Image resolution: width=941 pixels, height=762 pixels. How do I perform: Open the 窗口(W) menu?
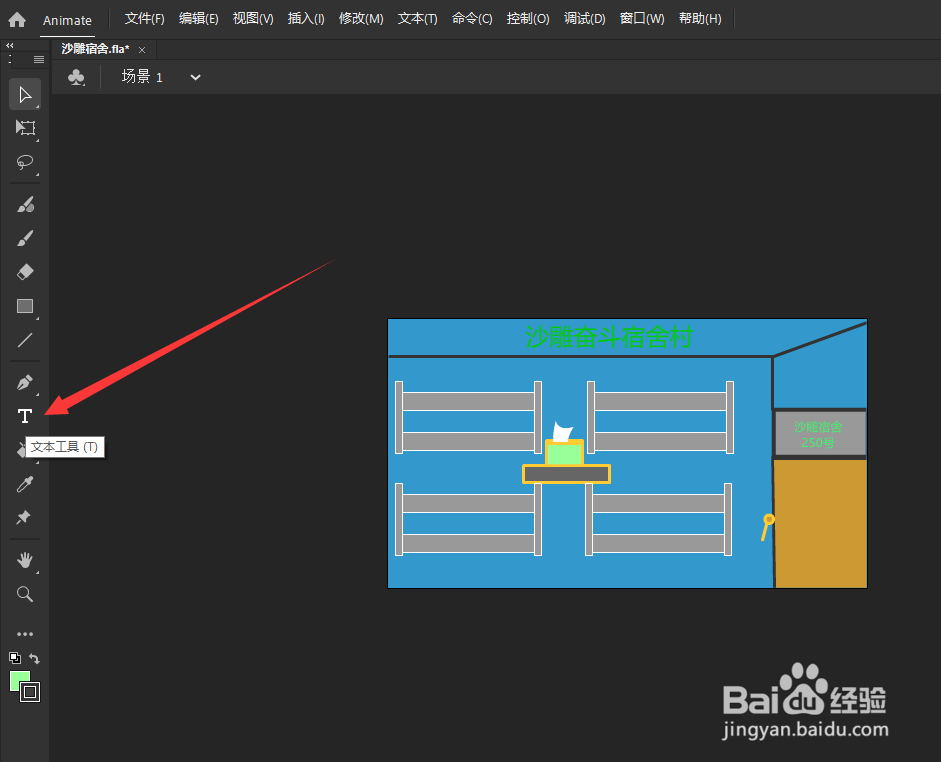tap(642, 19)
